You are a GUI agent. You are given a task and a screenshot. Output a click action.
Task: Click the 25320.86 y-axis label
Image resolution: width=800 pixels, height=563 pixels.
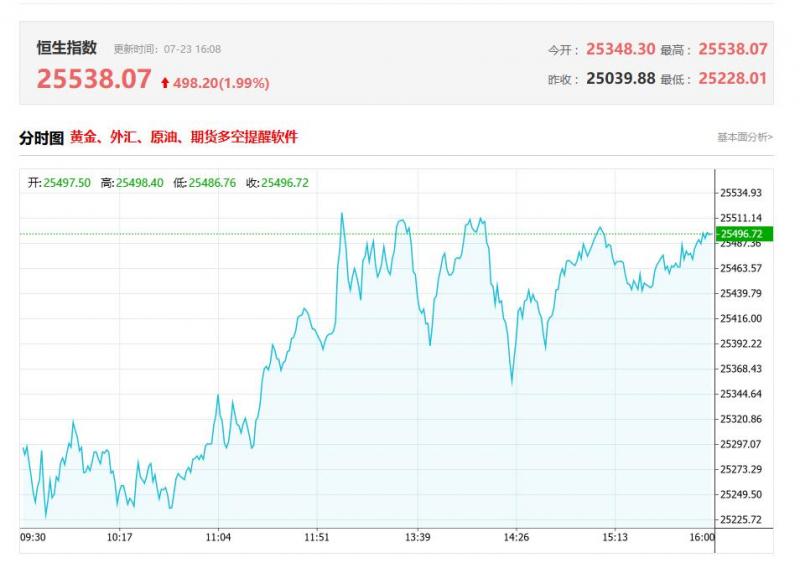[741, 419]
